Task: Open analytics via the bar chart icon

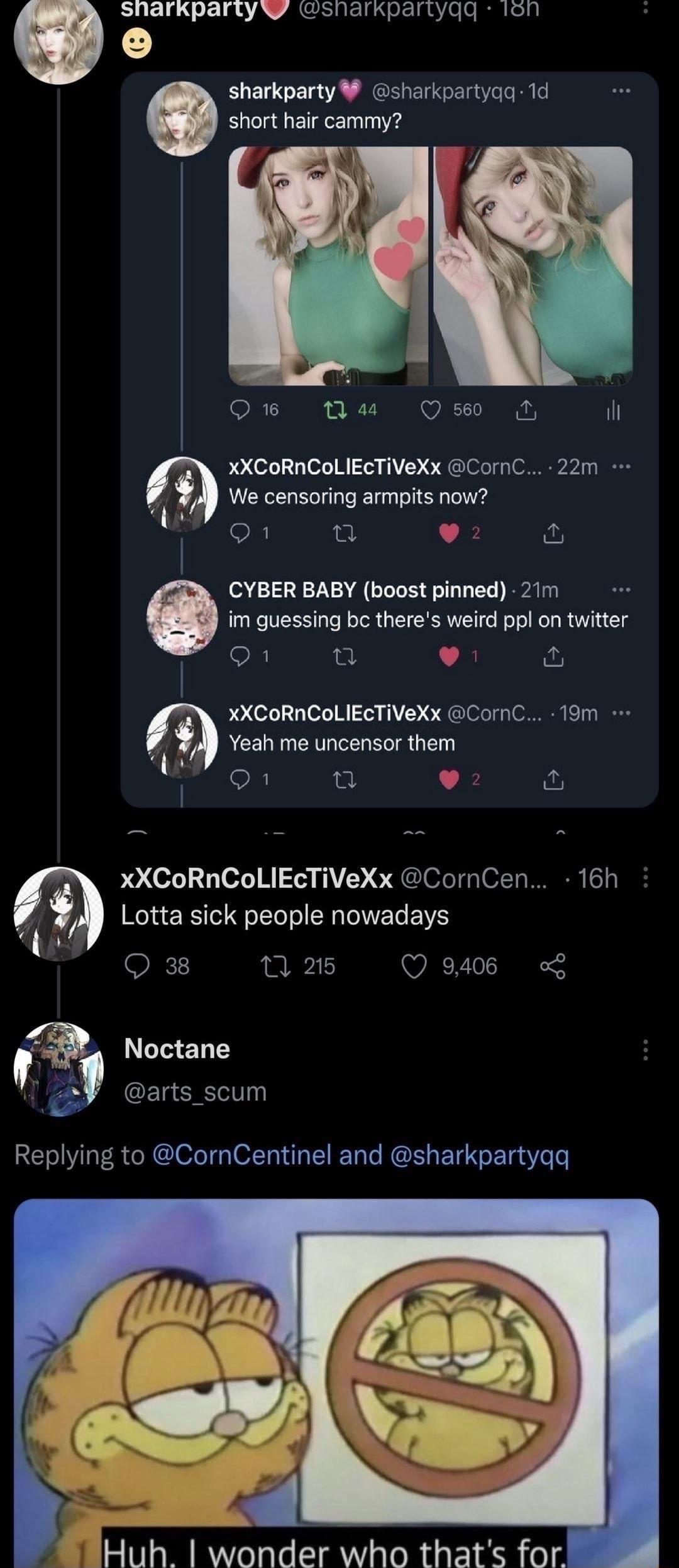Action: [614, 411]
